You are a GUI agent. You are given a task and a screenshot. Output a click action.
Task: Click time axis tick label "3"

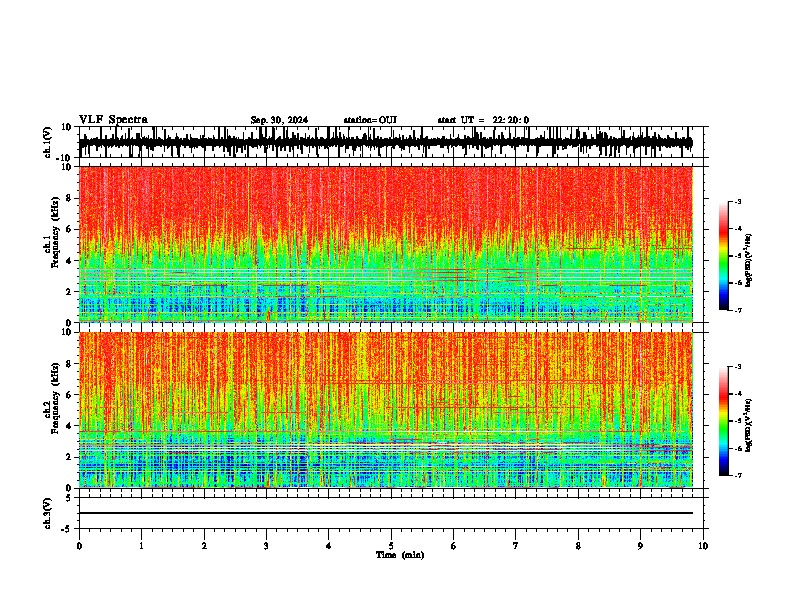click(x=266, y=546)
